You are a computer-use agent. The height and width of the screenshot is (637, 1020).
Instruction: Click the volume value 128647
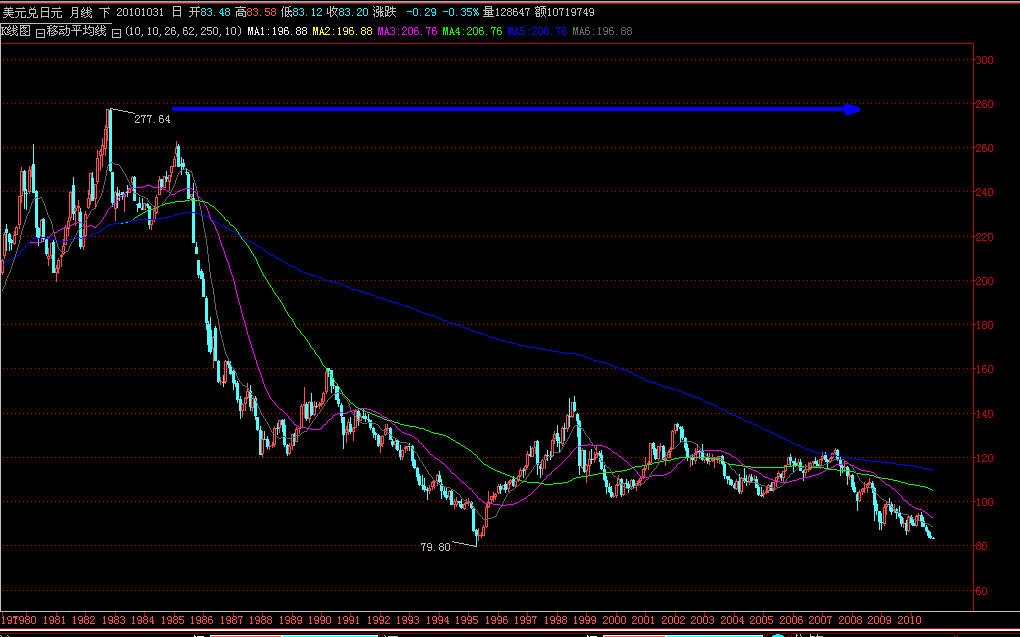[x=513, y=12]
